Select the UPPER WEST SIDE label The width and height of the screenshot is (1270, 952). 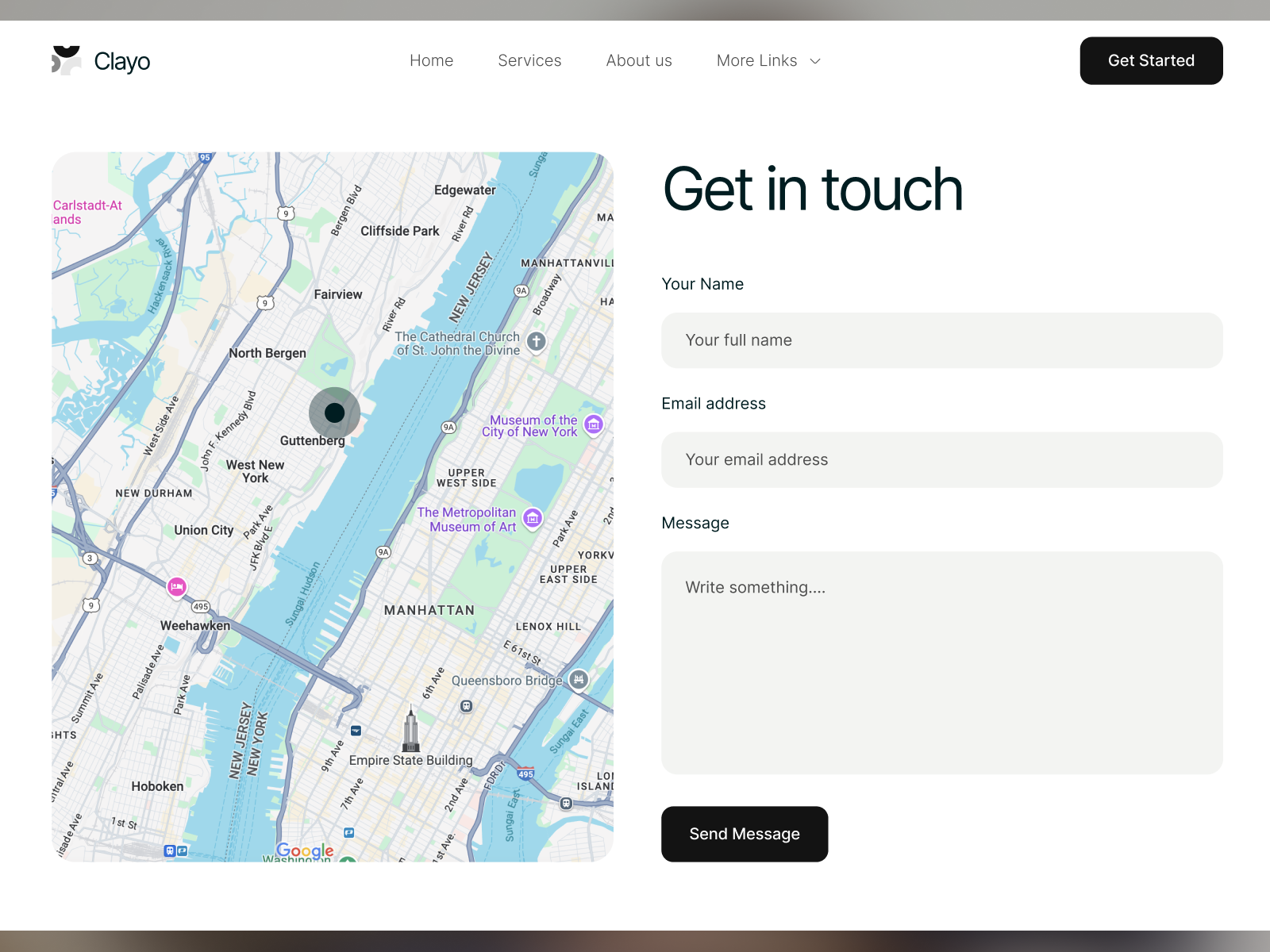click(x=467, y=478)
